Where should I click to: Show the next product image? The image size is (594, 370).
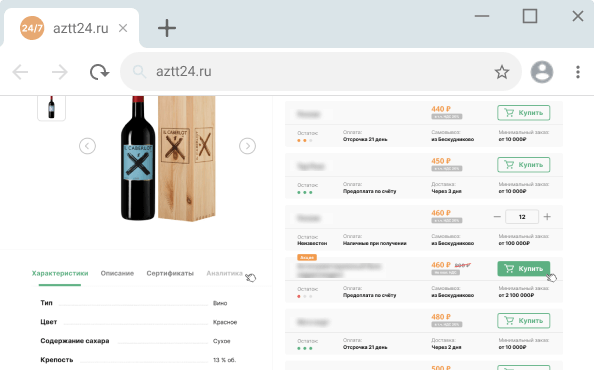(247, 146)
